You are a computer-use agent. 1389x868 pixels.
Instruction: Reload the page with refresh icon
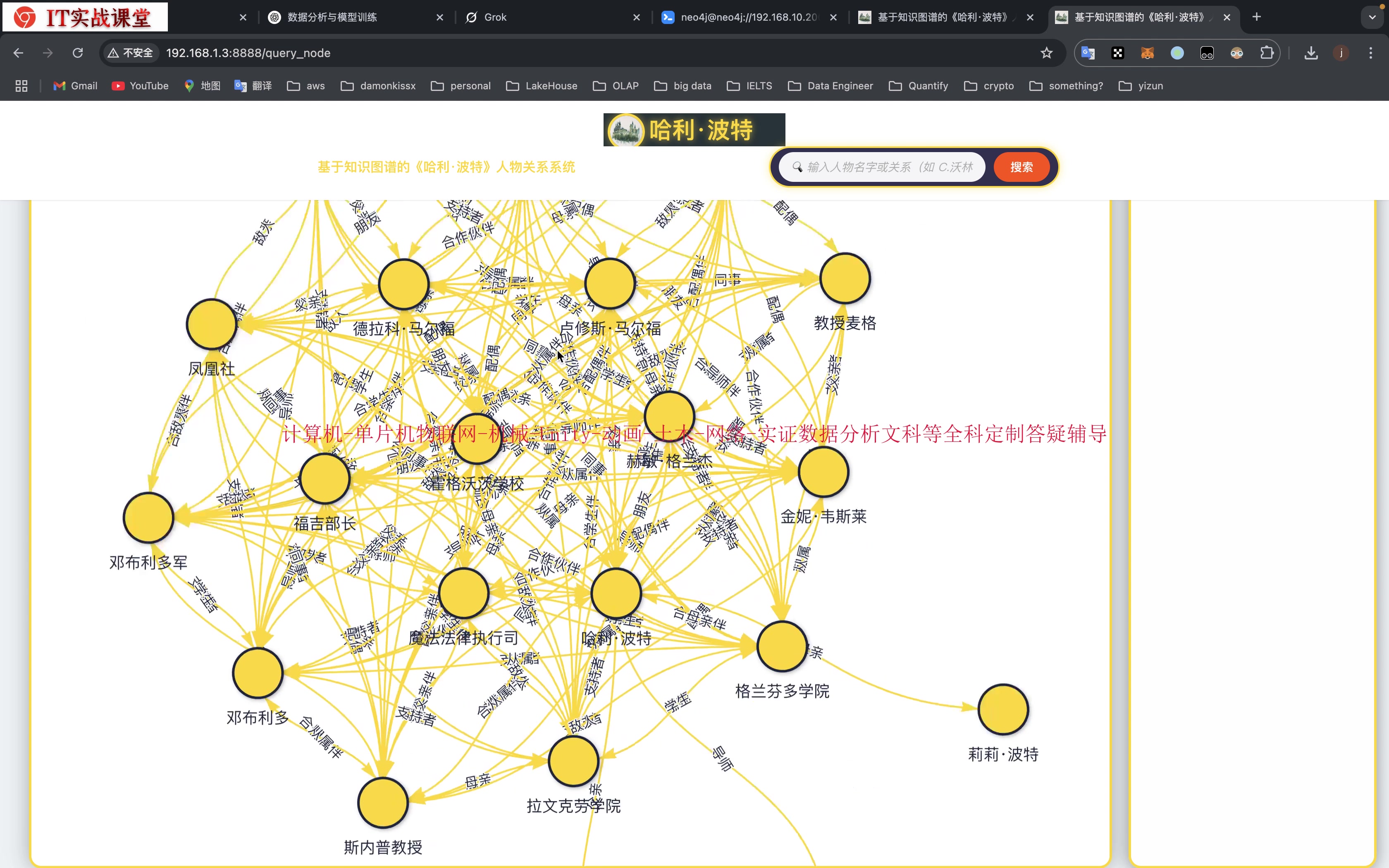(77, 53)
